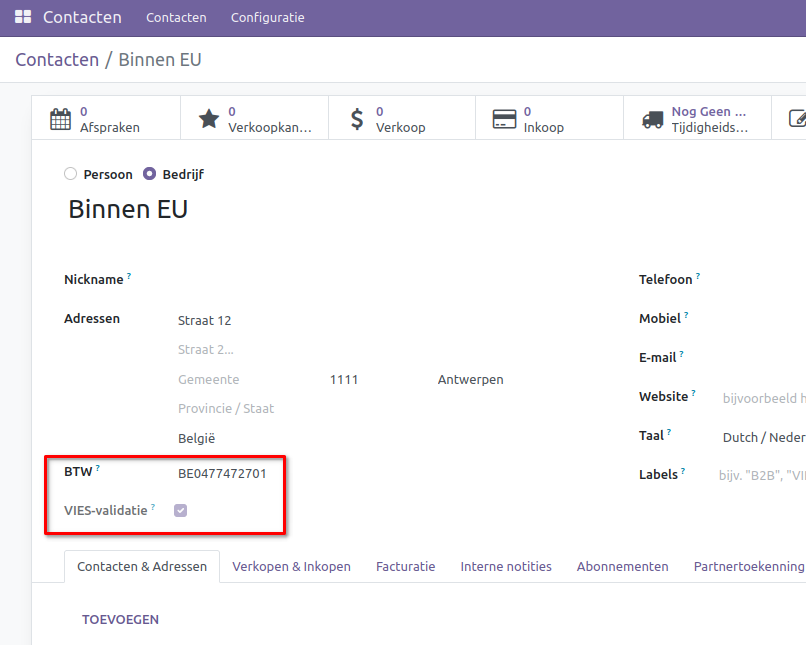Click the calendar icon for Afspraken

[61, 119]
